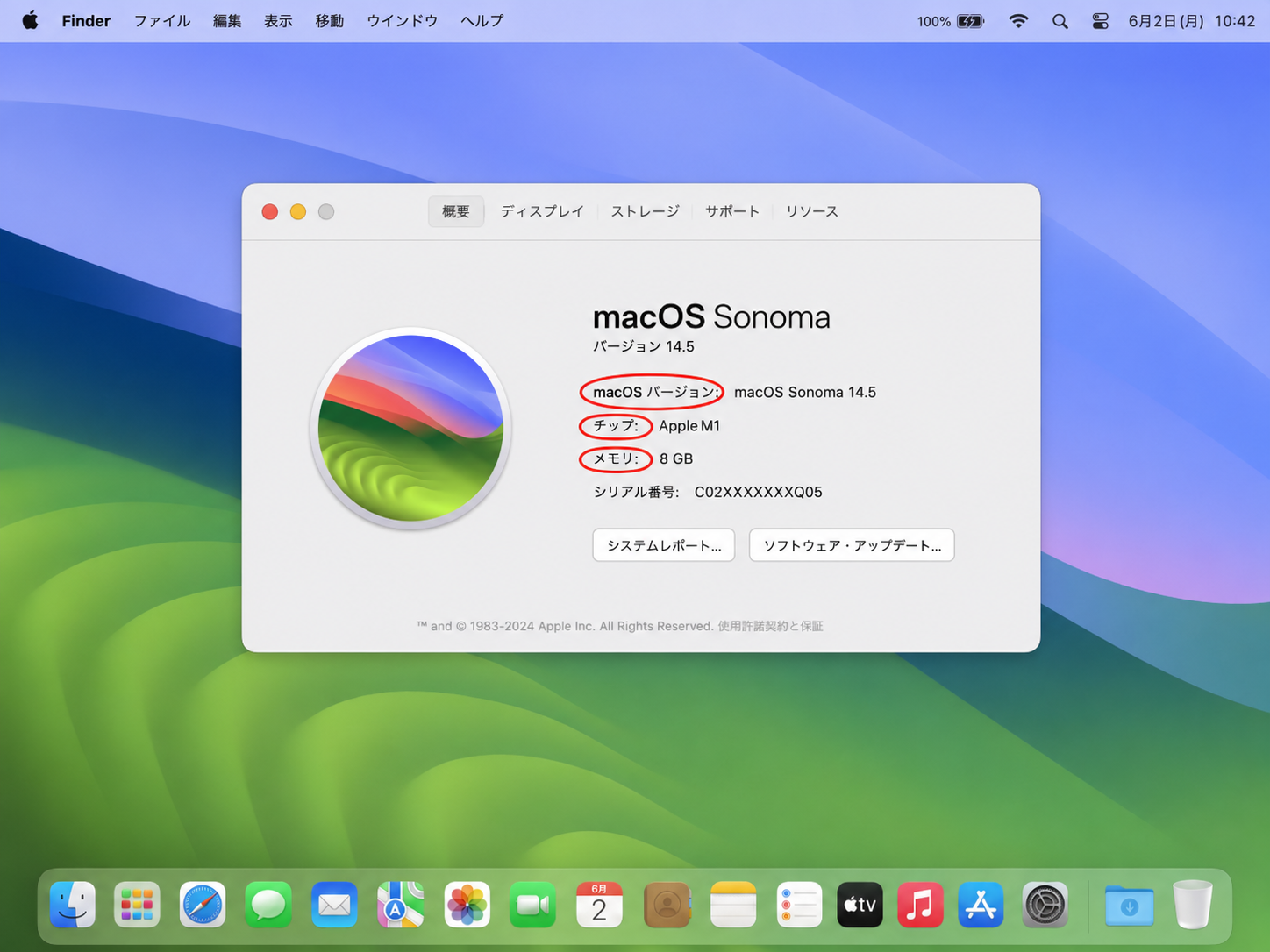The image size is (1270, 952).
Task: Open the 編集 menu
Action: coord(227,21)
